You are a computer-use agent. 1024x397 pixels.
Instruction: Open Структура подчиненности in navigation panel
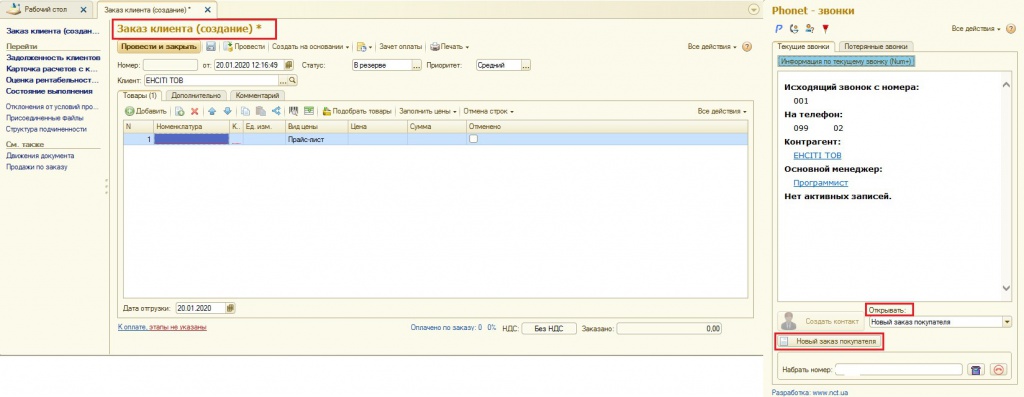point(46,129)
